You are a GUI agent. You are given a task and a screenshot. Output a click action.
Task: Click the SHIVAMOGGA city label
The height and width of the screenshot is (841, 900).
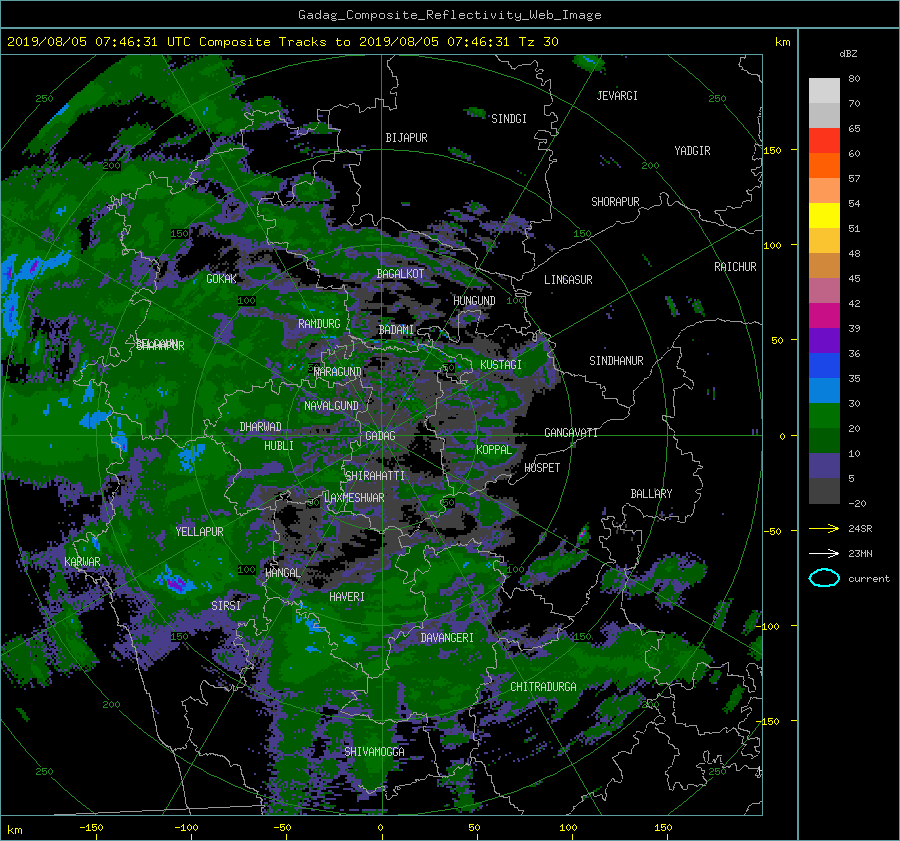(x=374, y=752)
